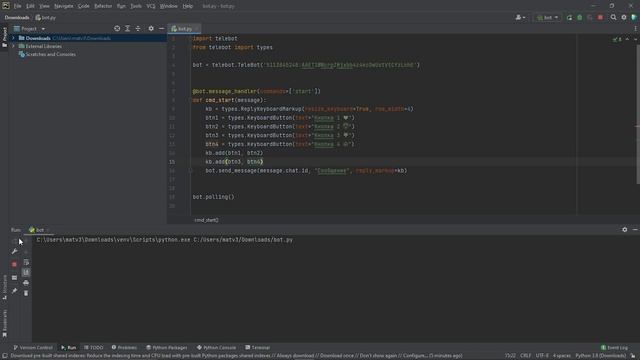Hide the Run tool window
Screen dimensions: 640x360
click(635, 230)
